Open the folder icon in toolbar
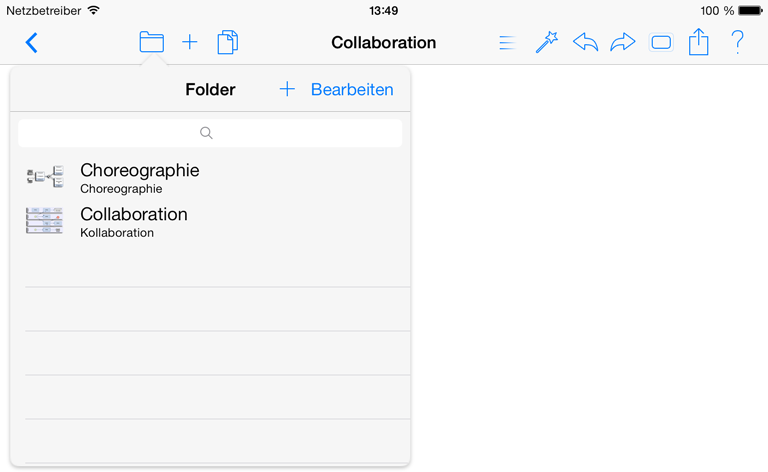Image resolution: width=768 pixels, height=472 pixels. [151, 42]
